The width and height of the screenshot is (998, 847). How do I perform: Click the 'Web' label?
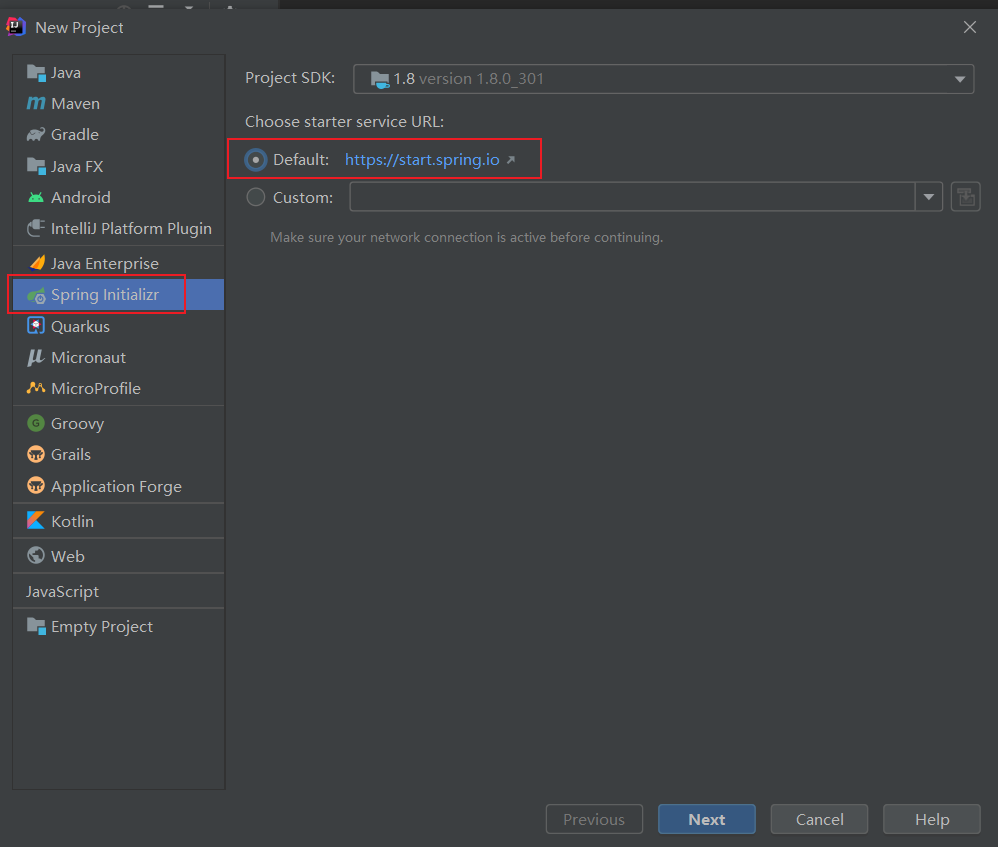tap(67, 556)
